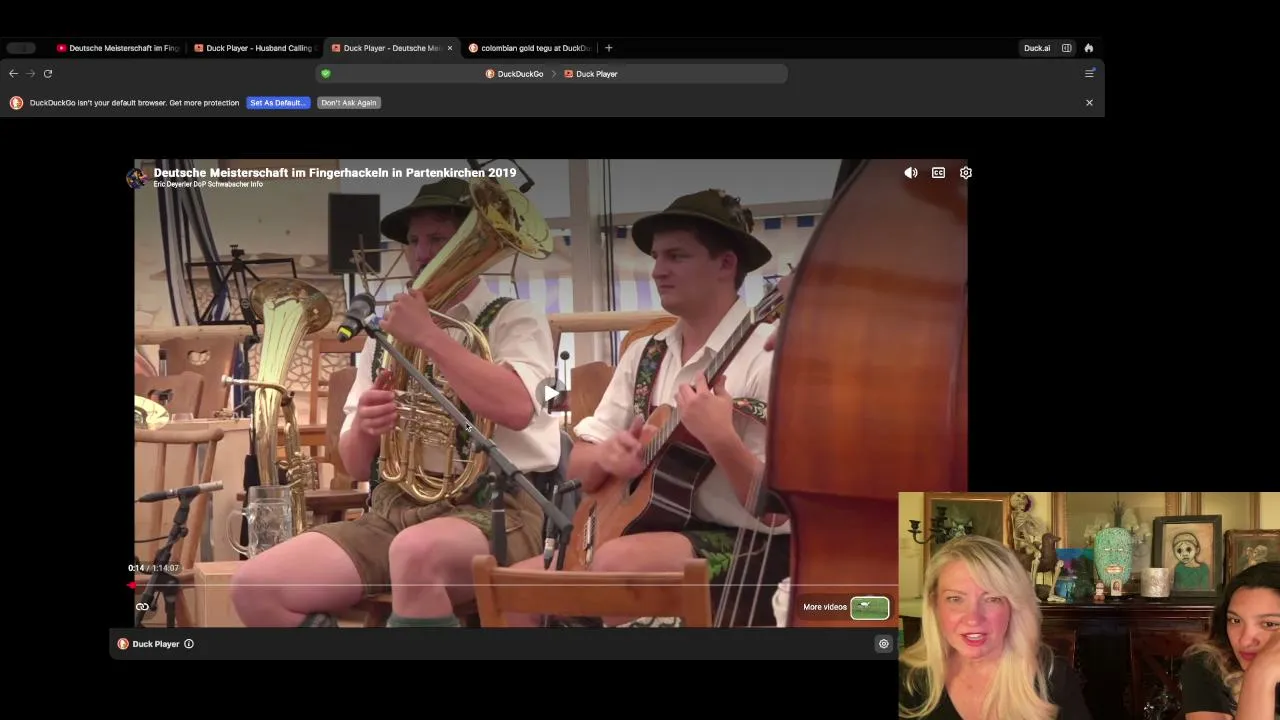Image resolution: width=1280 pixels, height=720 pixels.
Task: Click the Duck Player logo below the video
Action: pos(123,644)
